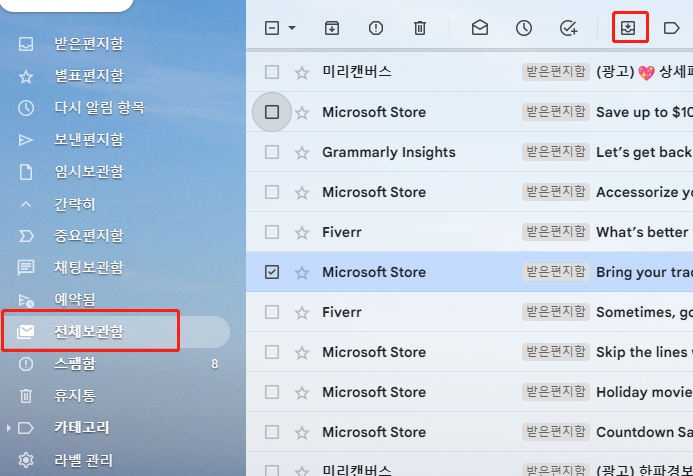Check the 'Countdown' Microsoft Store email checkbox

click(x=272, y=432)
